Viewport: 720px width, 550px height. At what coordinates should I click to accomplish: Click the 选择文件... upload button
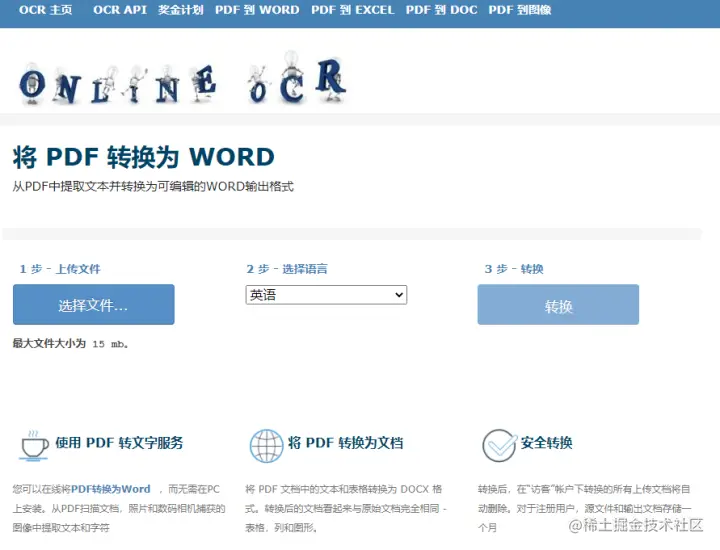tap(94, 304)
